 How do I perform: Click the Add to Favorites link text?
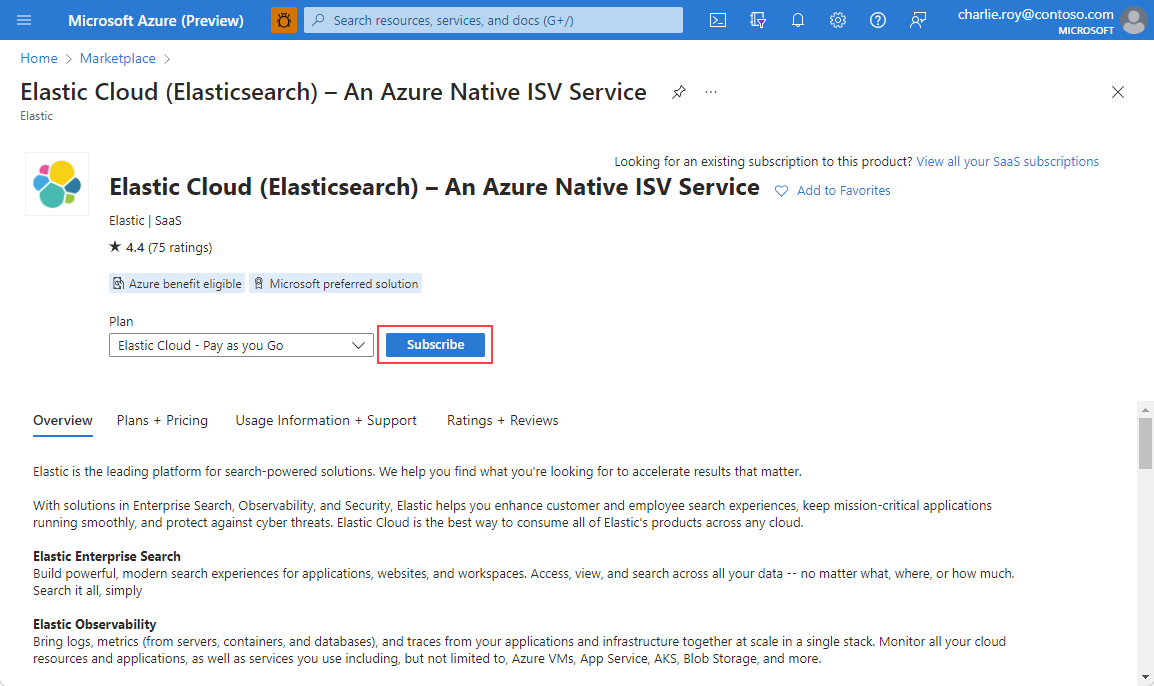pos(843,191)
